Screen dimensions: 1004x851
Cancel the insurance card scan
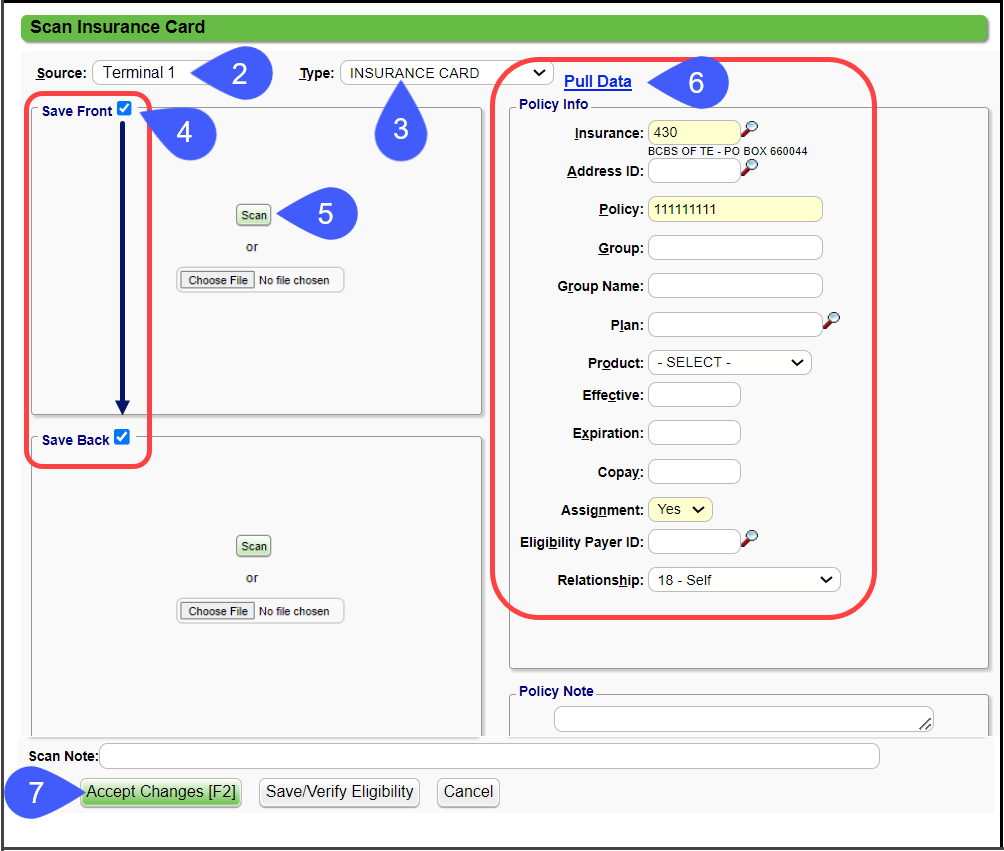[x=468, y=792]
